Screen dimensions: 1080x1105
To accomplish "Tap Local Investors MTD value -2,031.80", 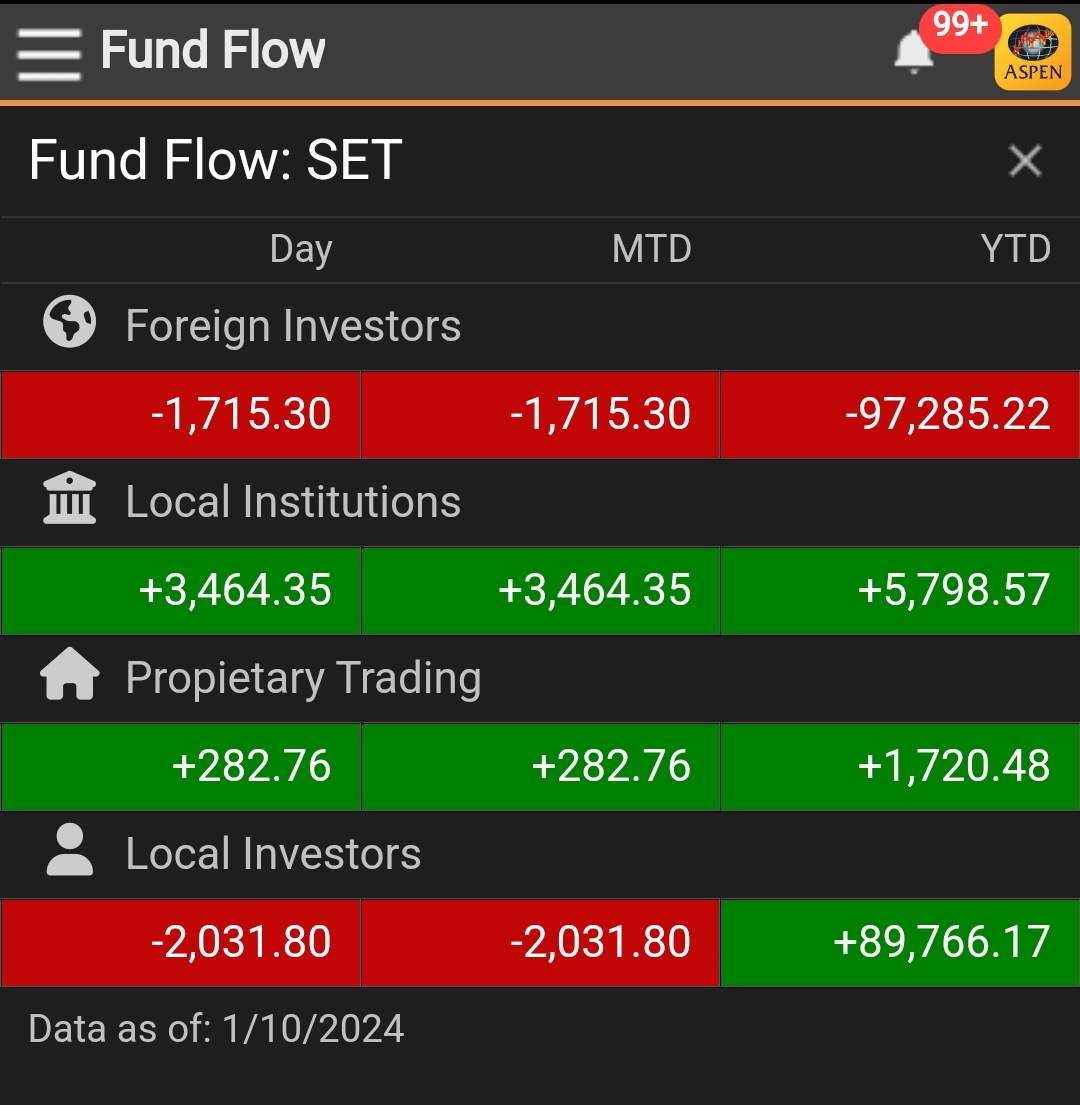I will point(540,943).
